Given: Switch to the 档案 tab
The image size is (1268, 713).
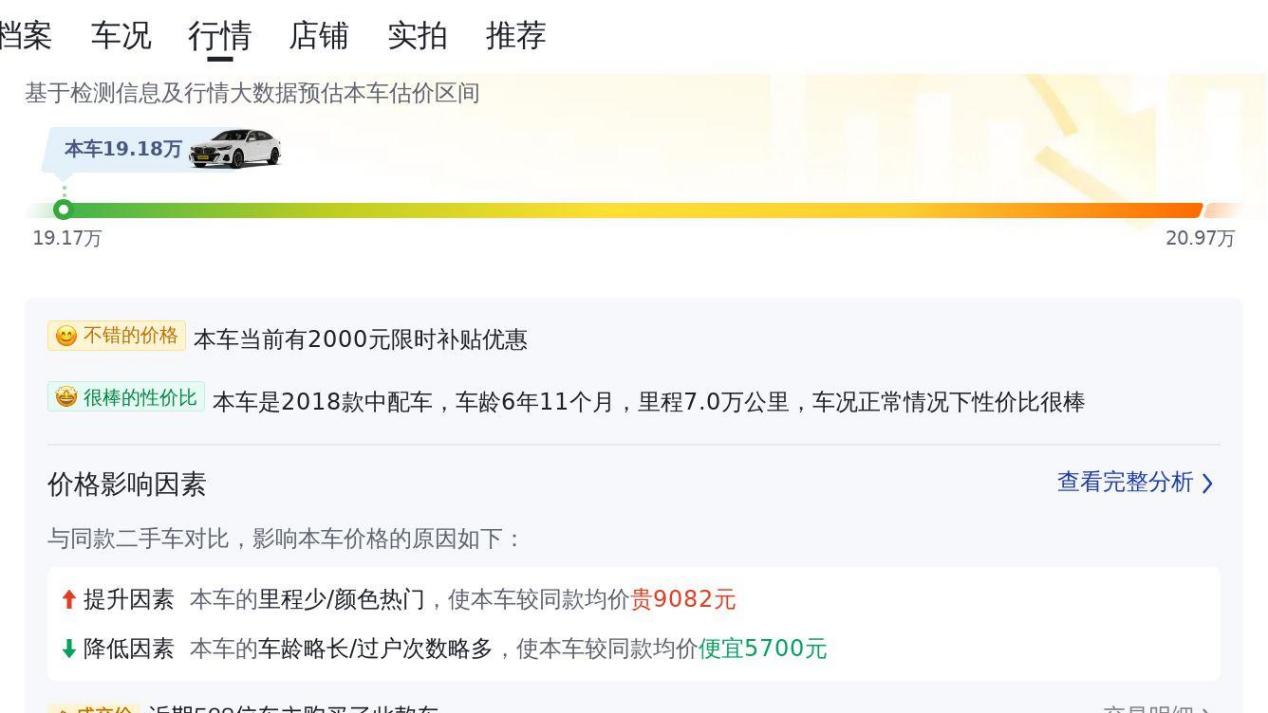Looking at the screenshot, I should [x=25, y=36].
